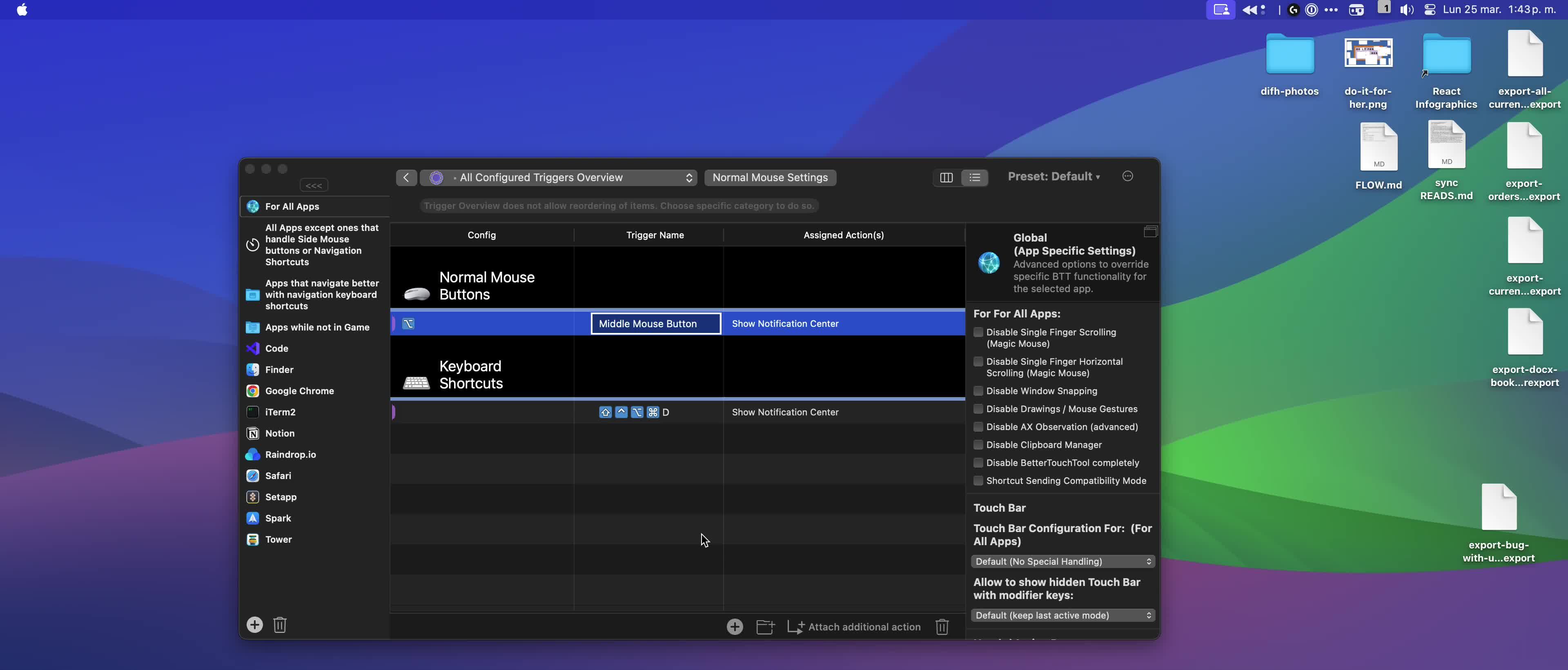Click the new folder icon in bottom bar
This screenshot has width=1568, height=670.
point(765,628)
